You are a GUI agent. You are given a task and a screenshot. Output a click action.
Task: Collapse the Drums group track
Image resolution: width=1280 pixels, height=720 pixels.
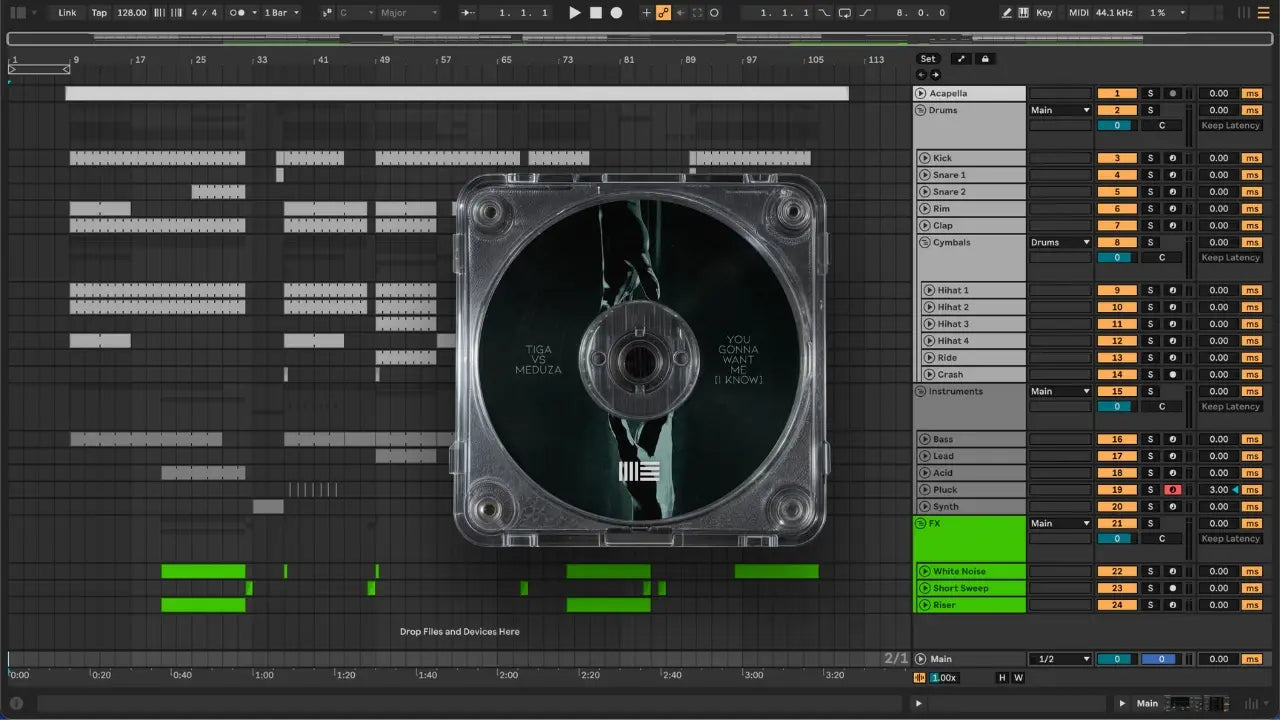coord(921,110)
